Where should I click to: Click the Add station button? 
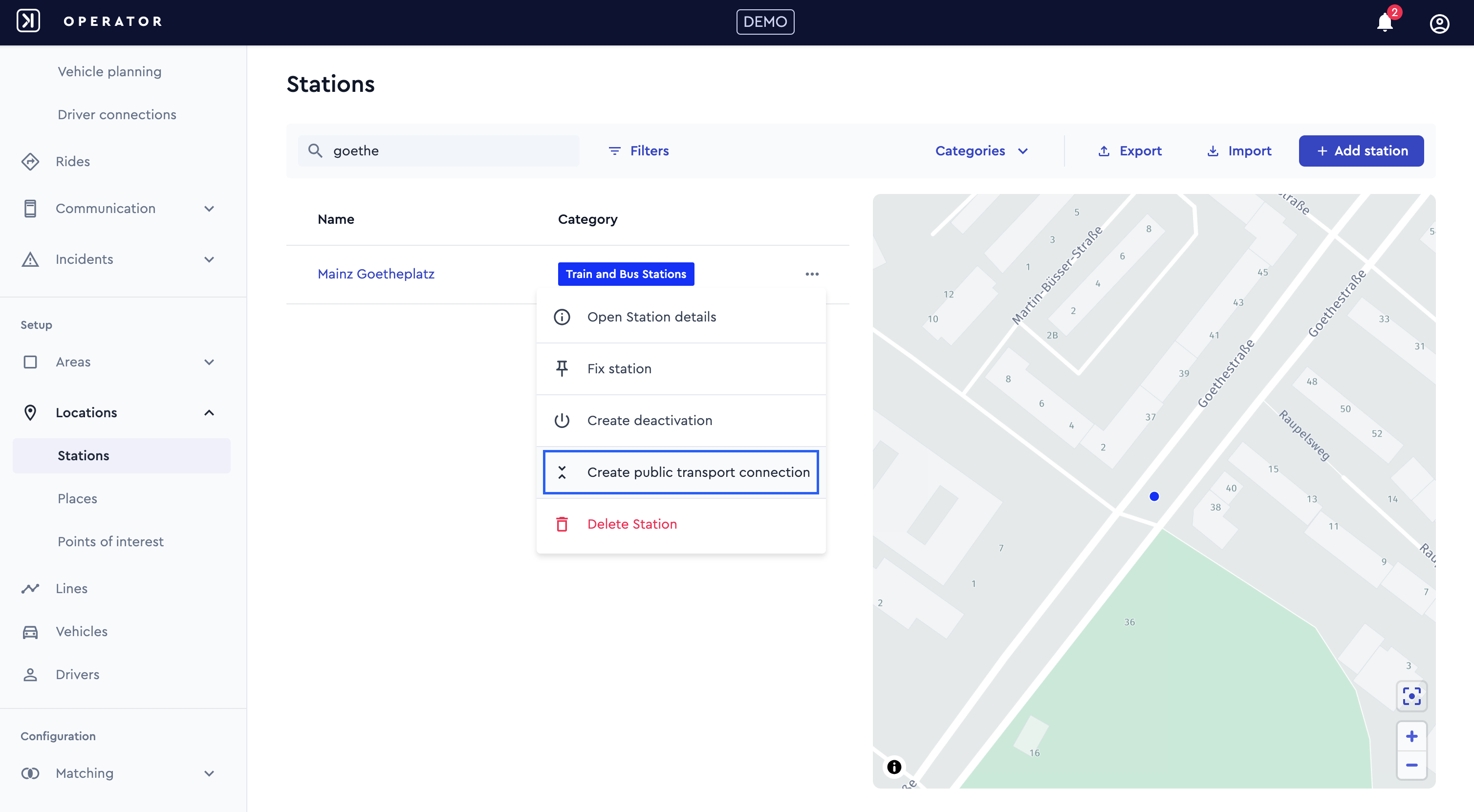point(1361,151)
